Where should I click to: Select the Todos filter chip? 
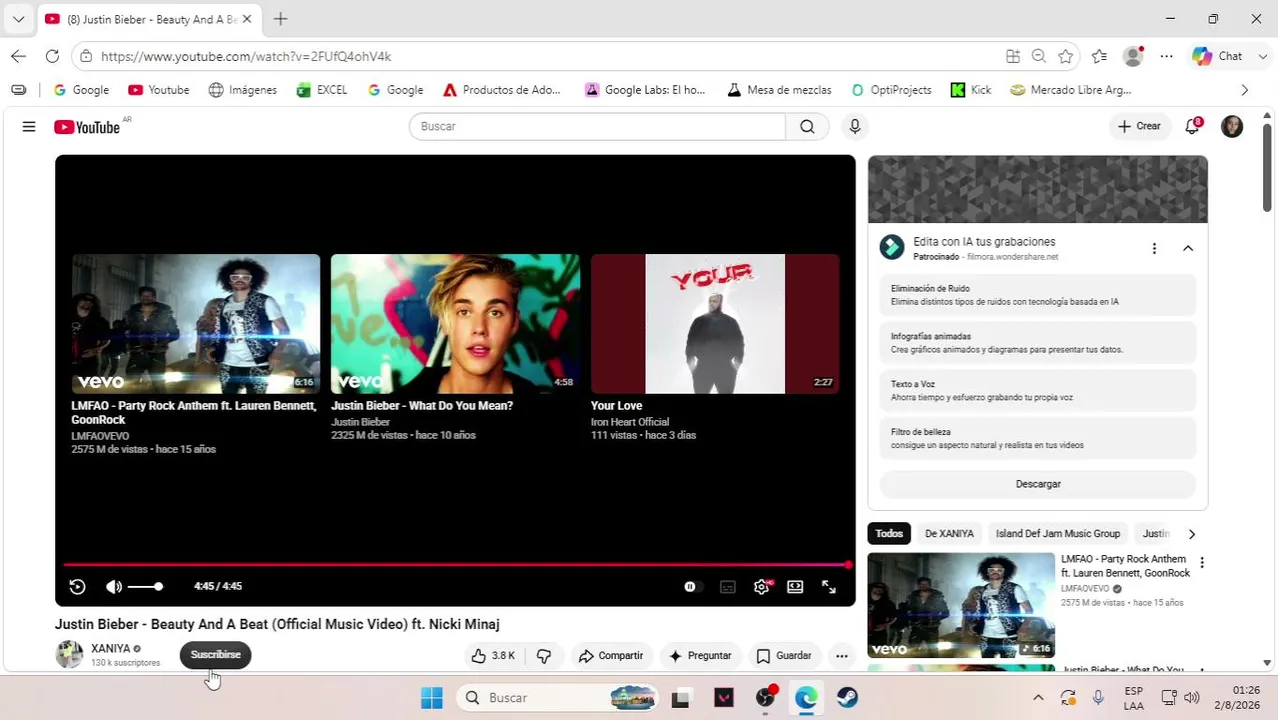pyautogui.click(x=889, y=534)
